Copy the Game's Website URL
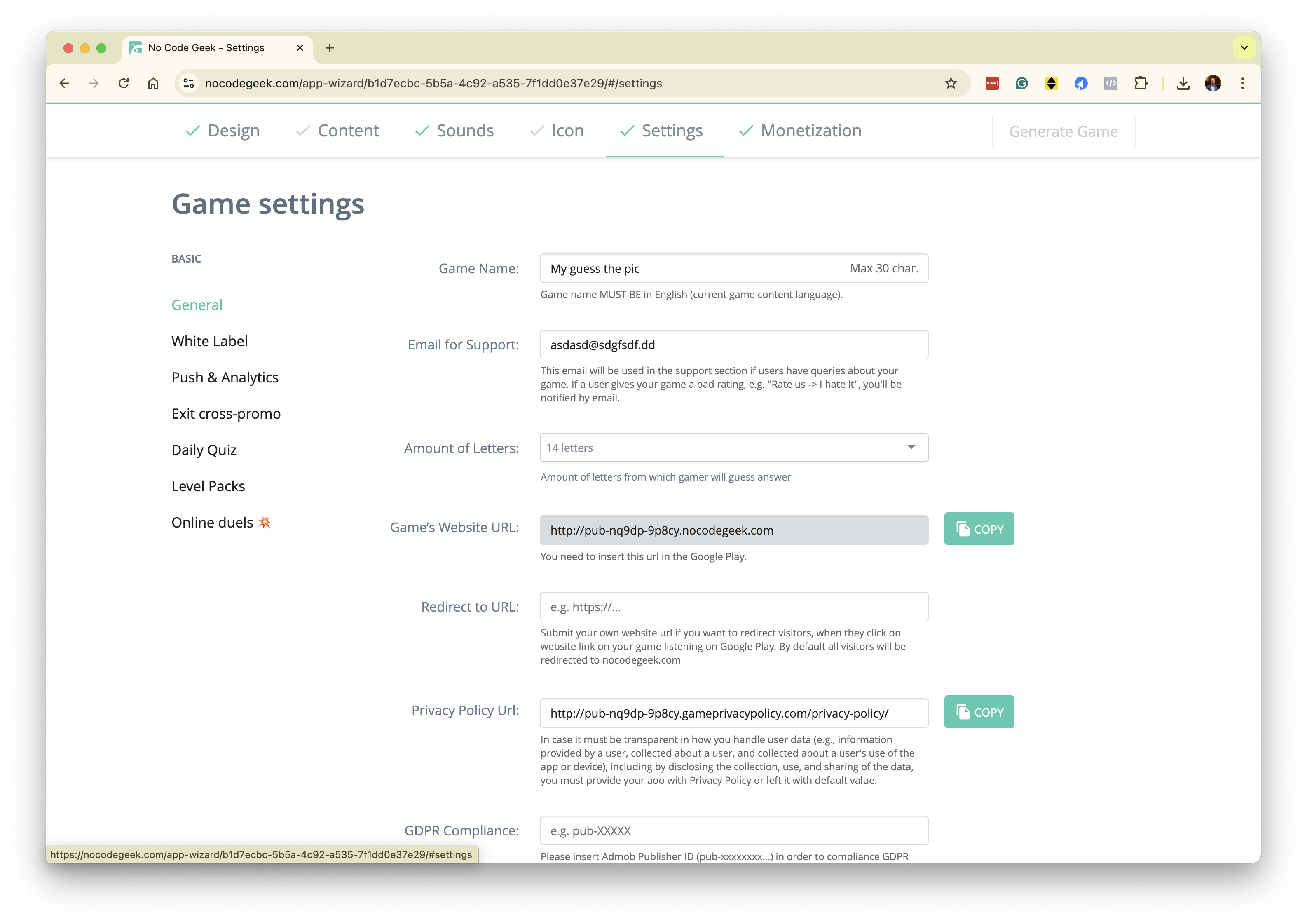 click(979, 529)
